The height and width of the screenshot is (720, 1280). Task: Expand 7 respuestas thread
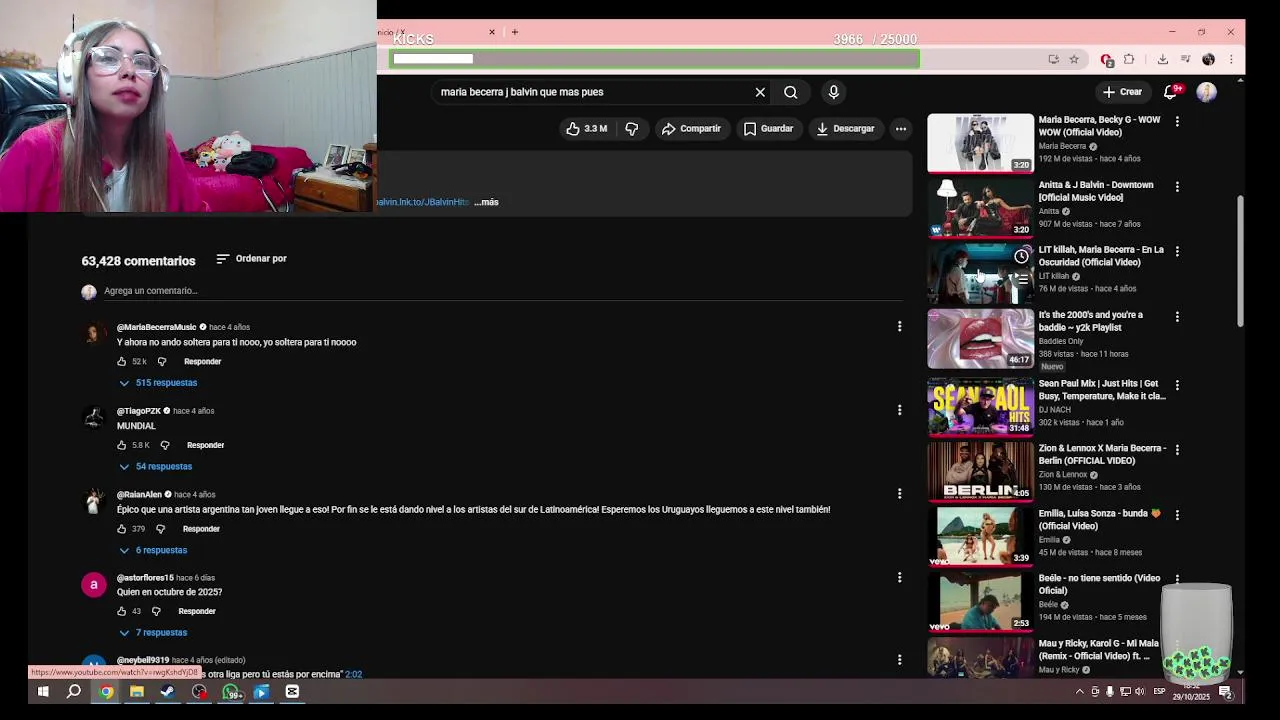(153, 633)
